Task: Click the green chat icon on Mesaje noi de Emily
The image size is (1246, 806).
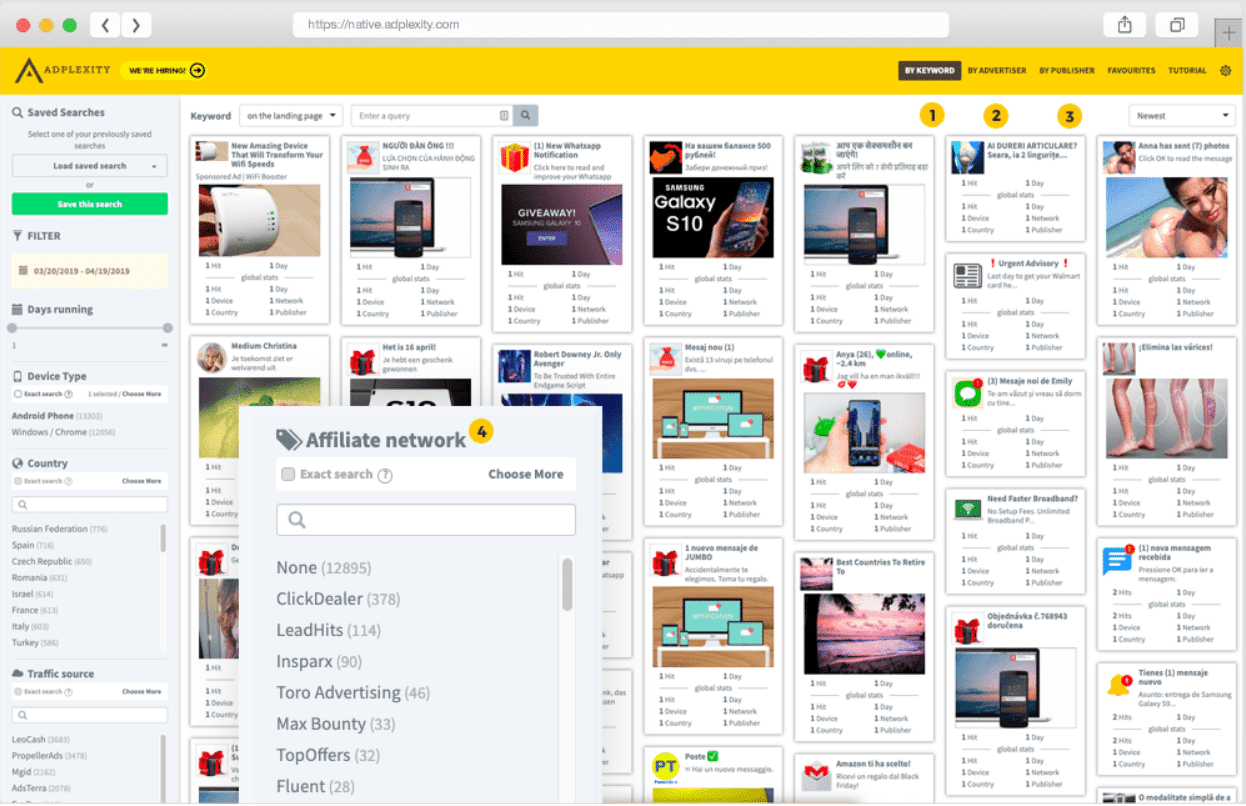Action: [967, 393]
